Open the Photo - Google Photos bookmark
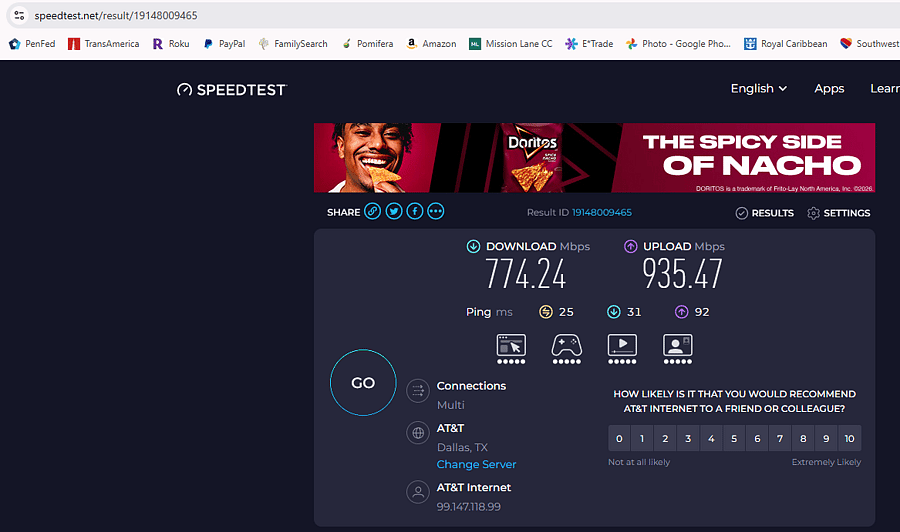 (678, 44)
